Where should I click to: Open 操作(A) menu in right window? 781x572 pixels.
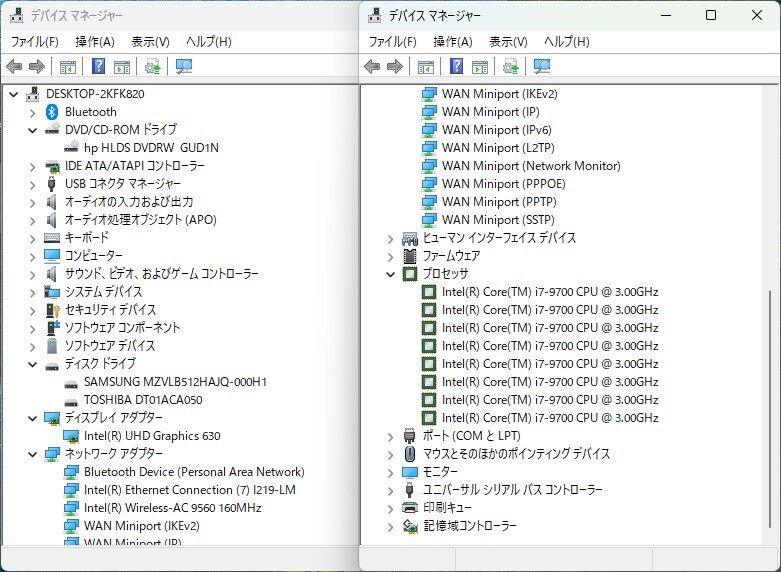pyautogui.click(x=453, y=42)
